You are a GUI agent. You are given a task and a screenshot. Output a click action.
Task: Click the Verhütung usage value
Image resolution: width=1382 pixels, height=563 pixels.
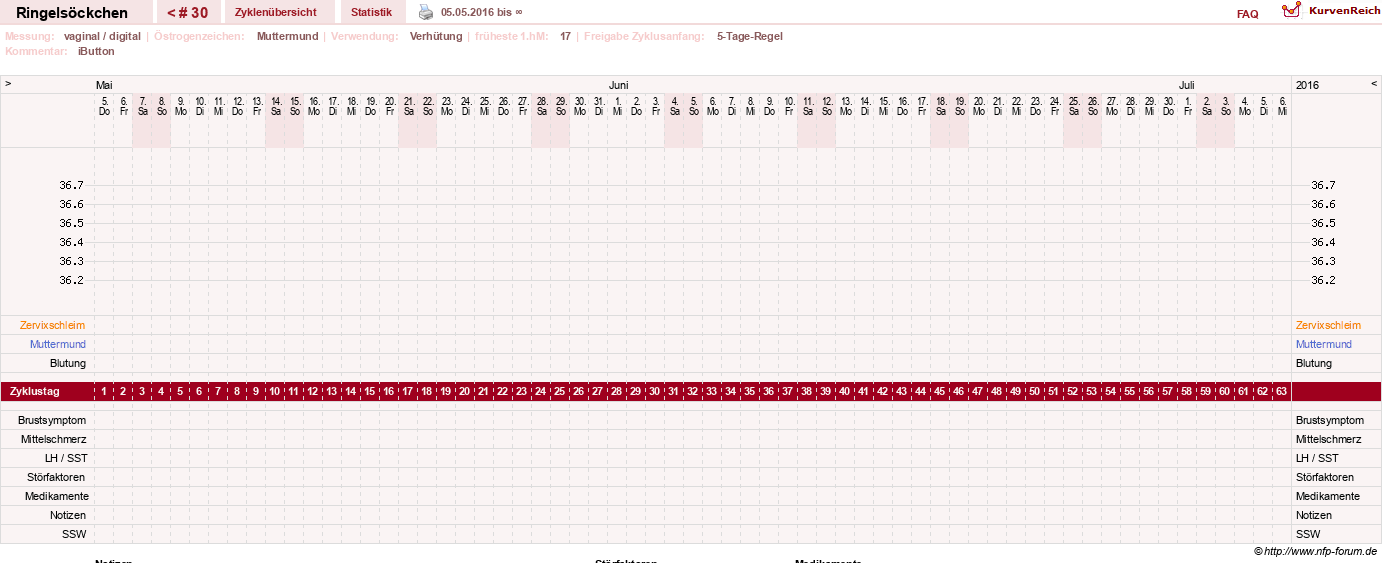[x=436, y=36]
